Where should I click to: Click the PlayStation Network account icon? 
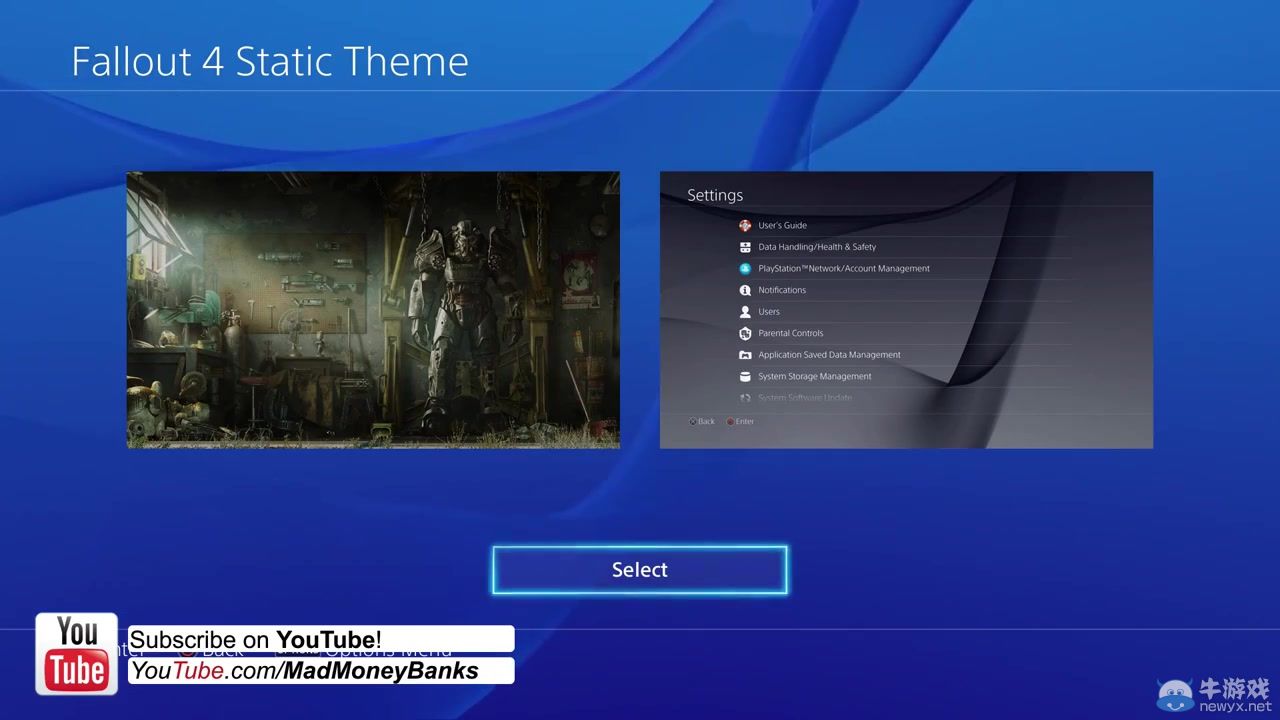745,269
